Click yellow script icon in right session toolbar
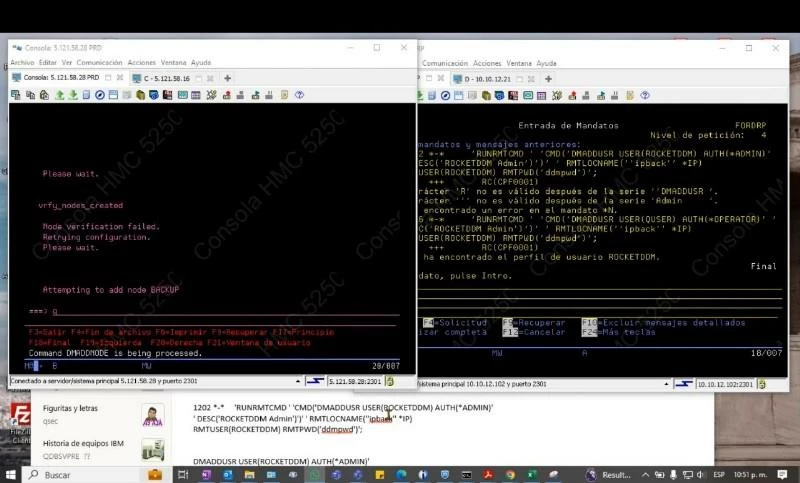 tap(630, 95)
